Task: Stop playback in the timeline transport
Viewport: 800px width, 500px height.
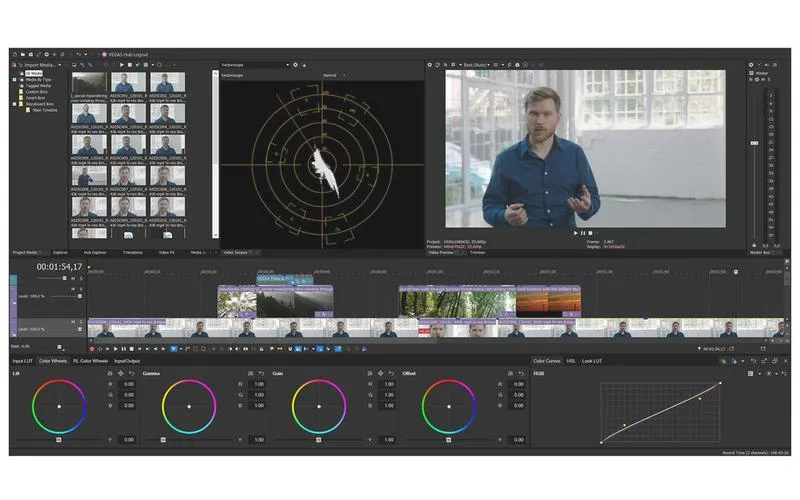Action: tap(132, 349)
